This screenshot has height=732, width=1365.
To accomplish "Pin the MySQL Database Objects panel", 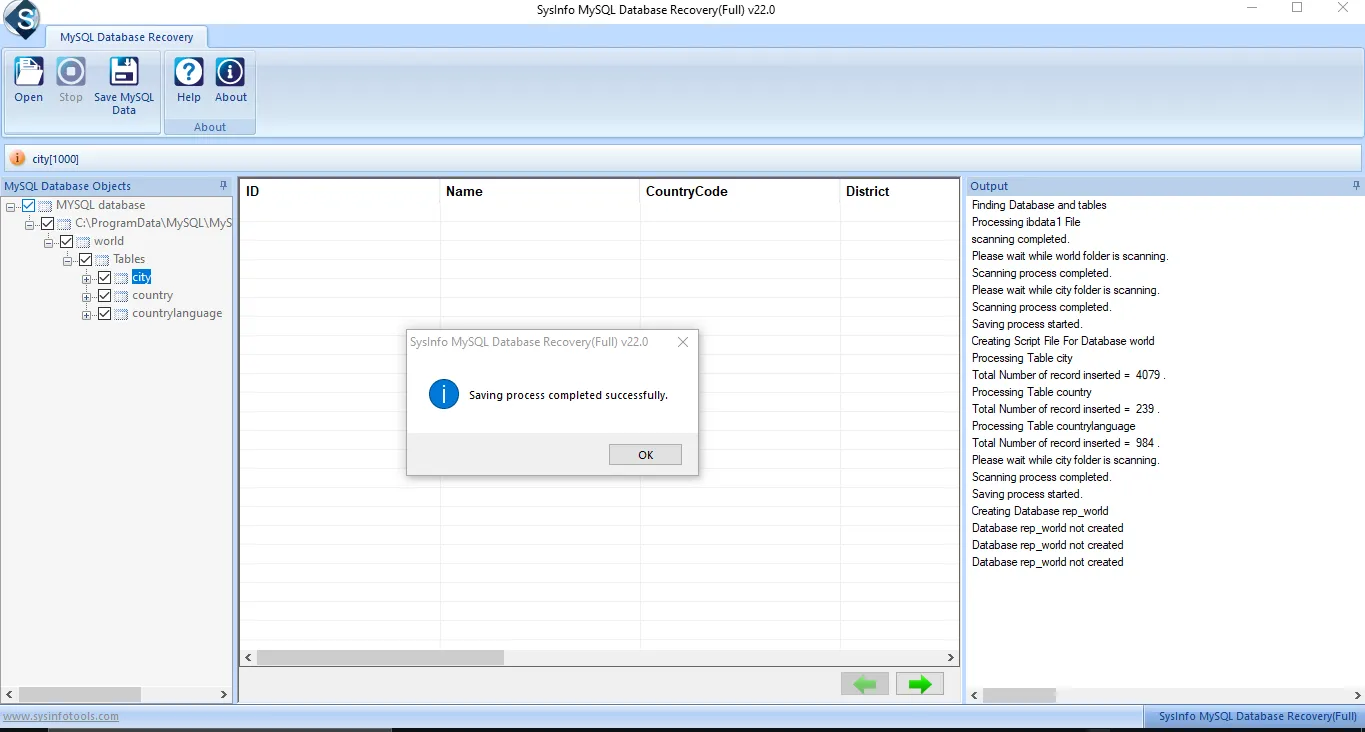I will pos(224,186).
